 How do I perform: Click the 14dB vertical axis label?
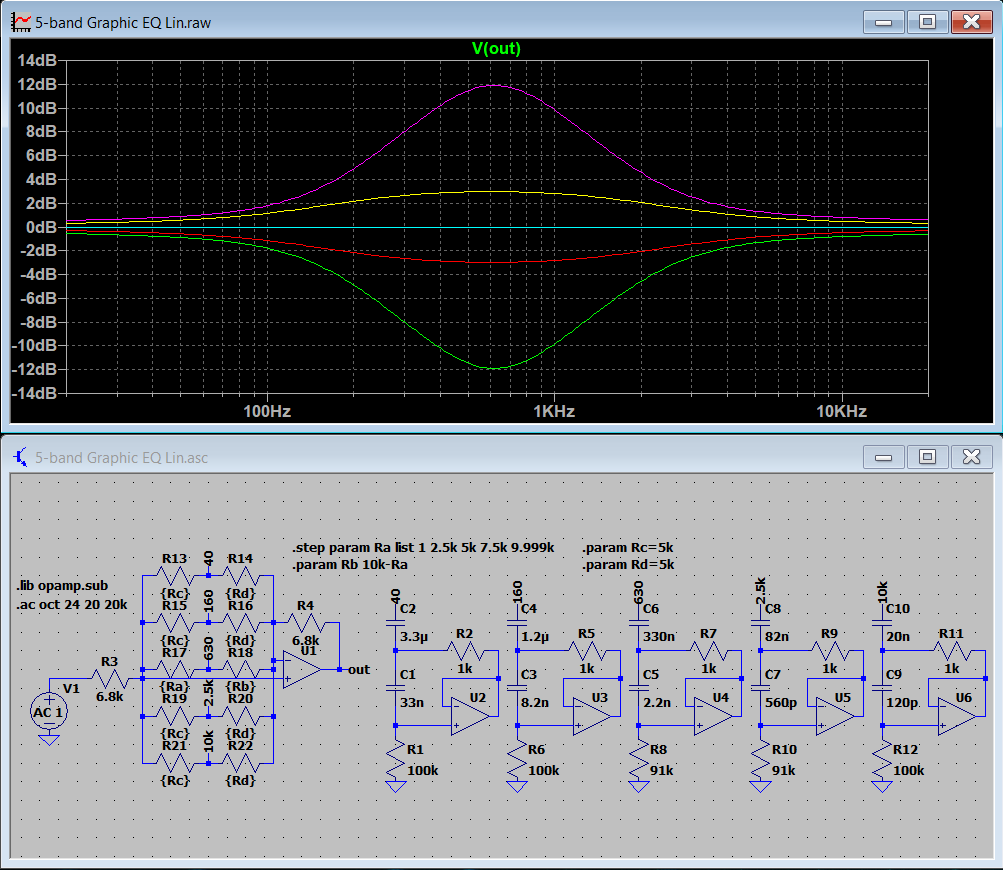(x=37, y=60)
